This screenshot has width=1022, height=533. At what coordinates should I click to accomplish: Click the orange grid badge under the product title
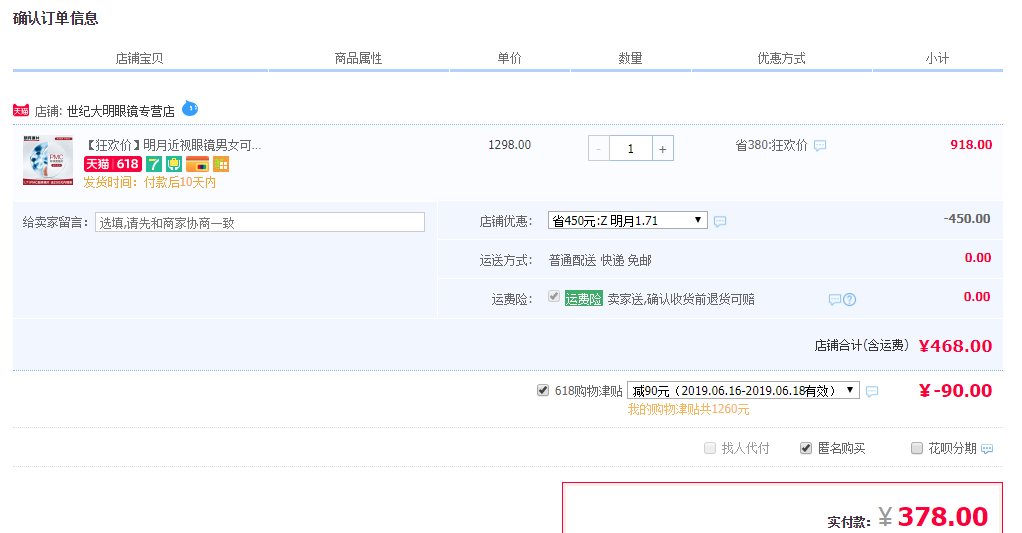(221, 164)
